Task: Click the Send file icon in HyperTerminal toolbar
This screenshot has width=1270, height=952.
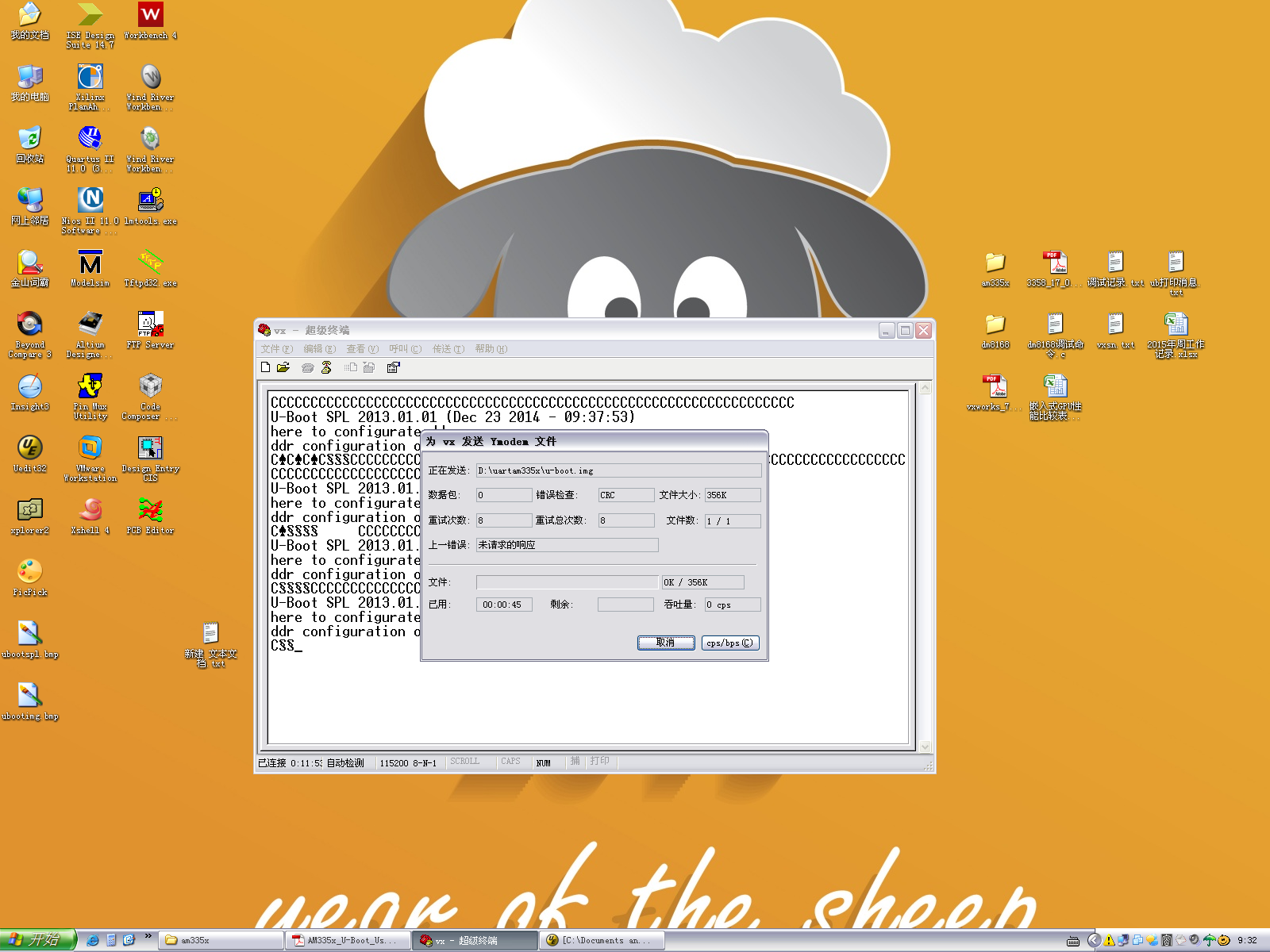Action: (x=351, y=367)
